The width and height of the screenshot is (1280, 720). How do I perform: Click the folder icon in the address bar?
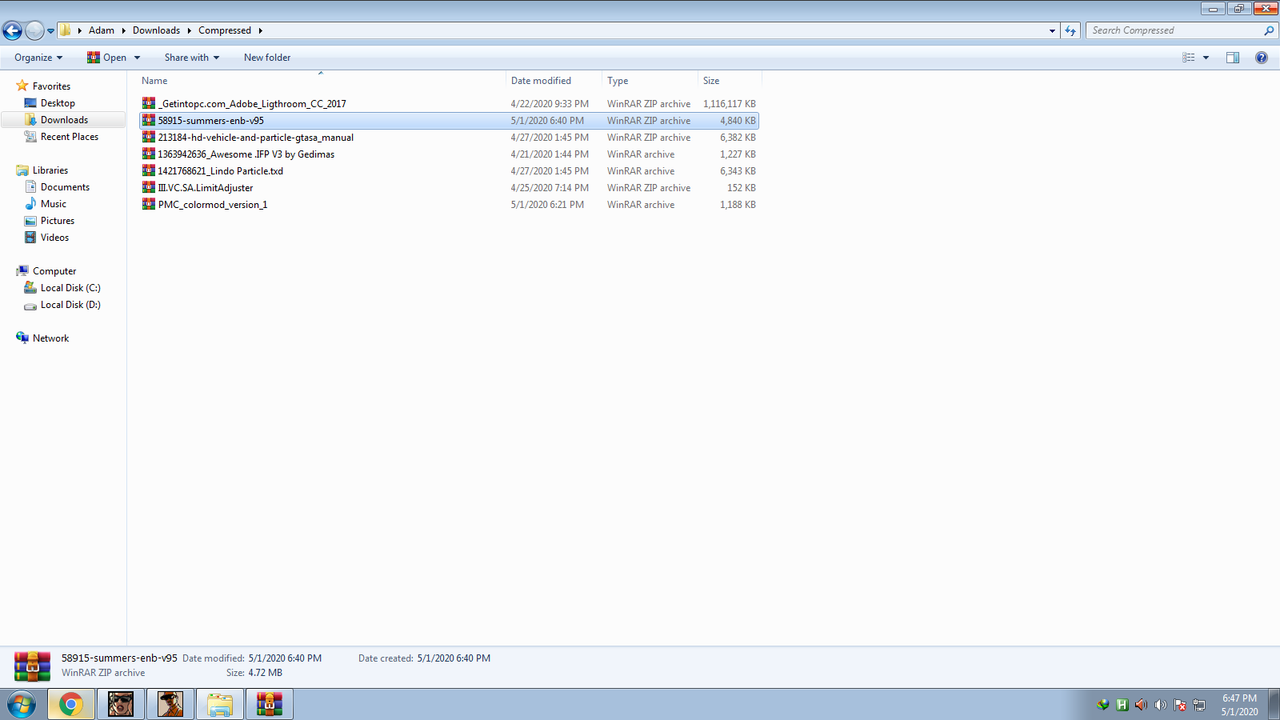click(x=66, y=31)
